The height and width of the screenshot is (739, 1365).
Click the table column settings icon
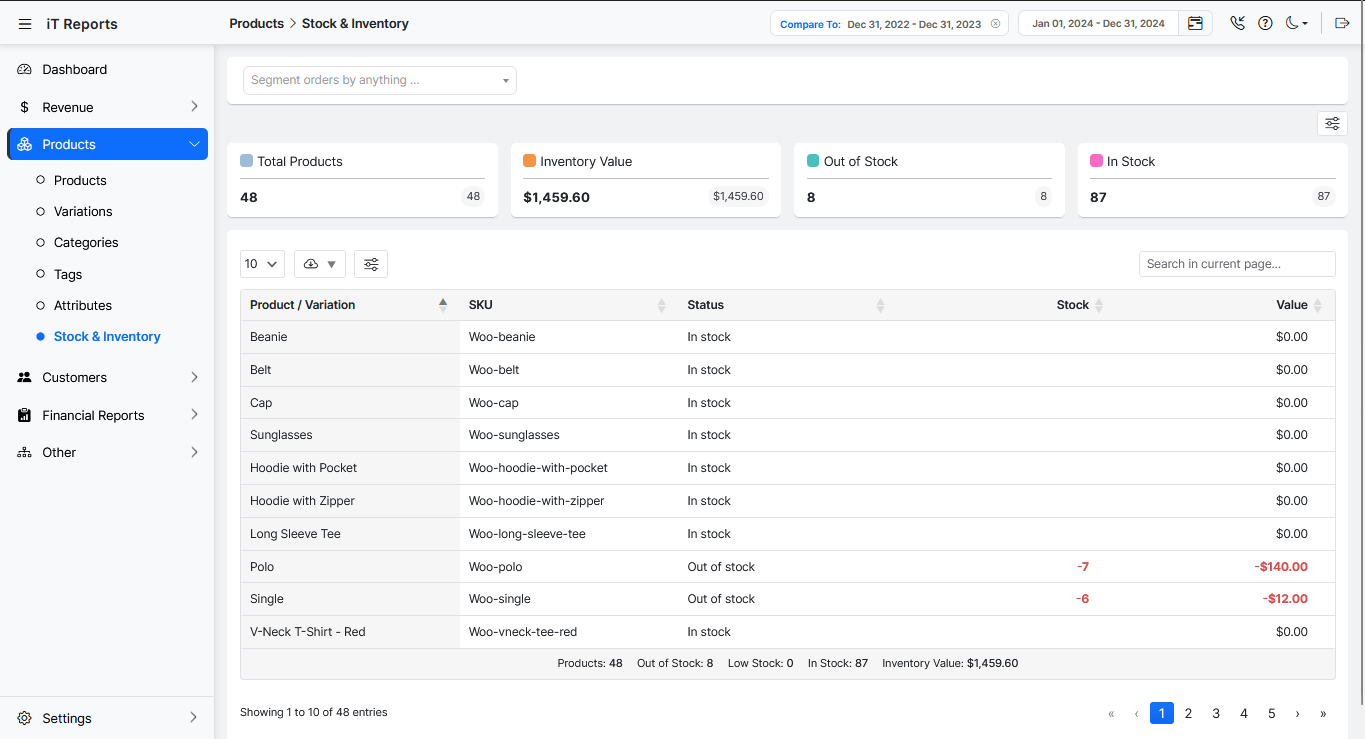(371, 264)
